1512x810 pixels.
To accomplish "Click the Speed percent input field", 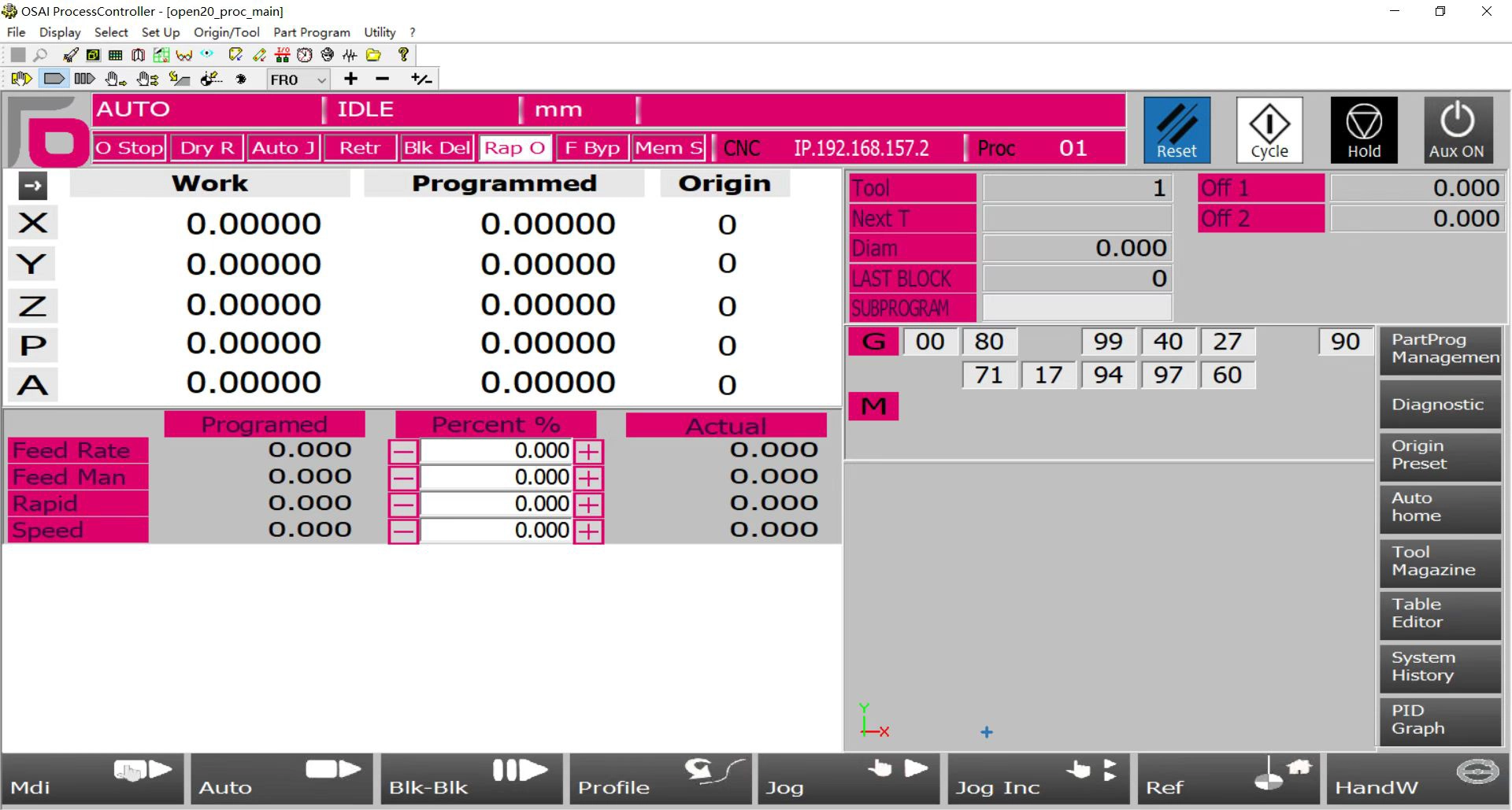I will click(496, 530).
